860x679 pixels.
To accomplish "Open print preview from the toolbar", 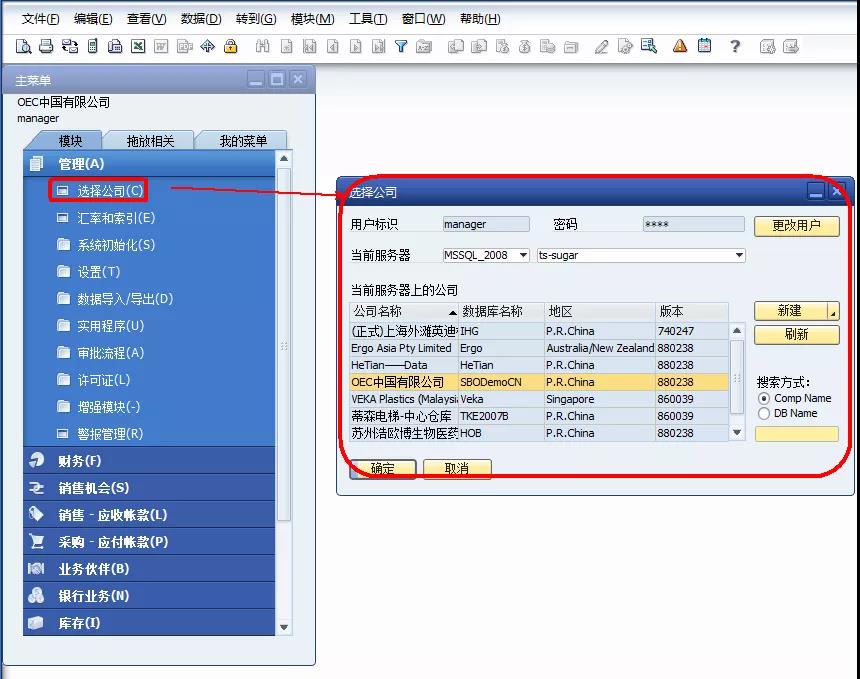I will tap(22, 45).
